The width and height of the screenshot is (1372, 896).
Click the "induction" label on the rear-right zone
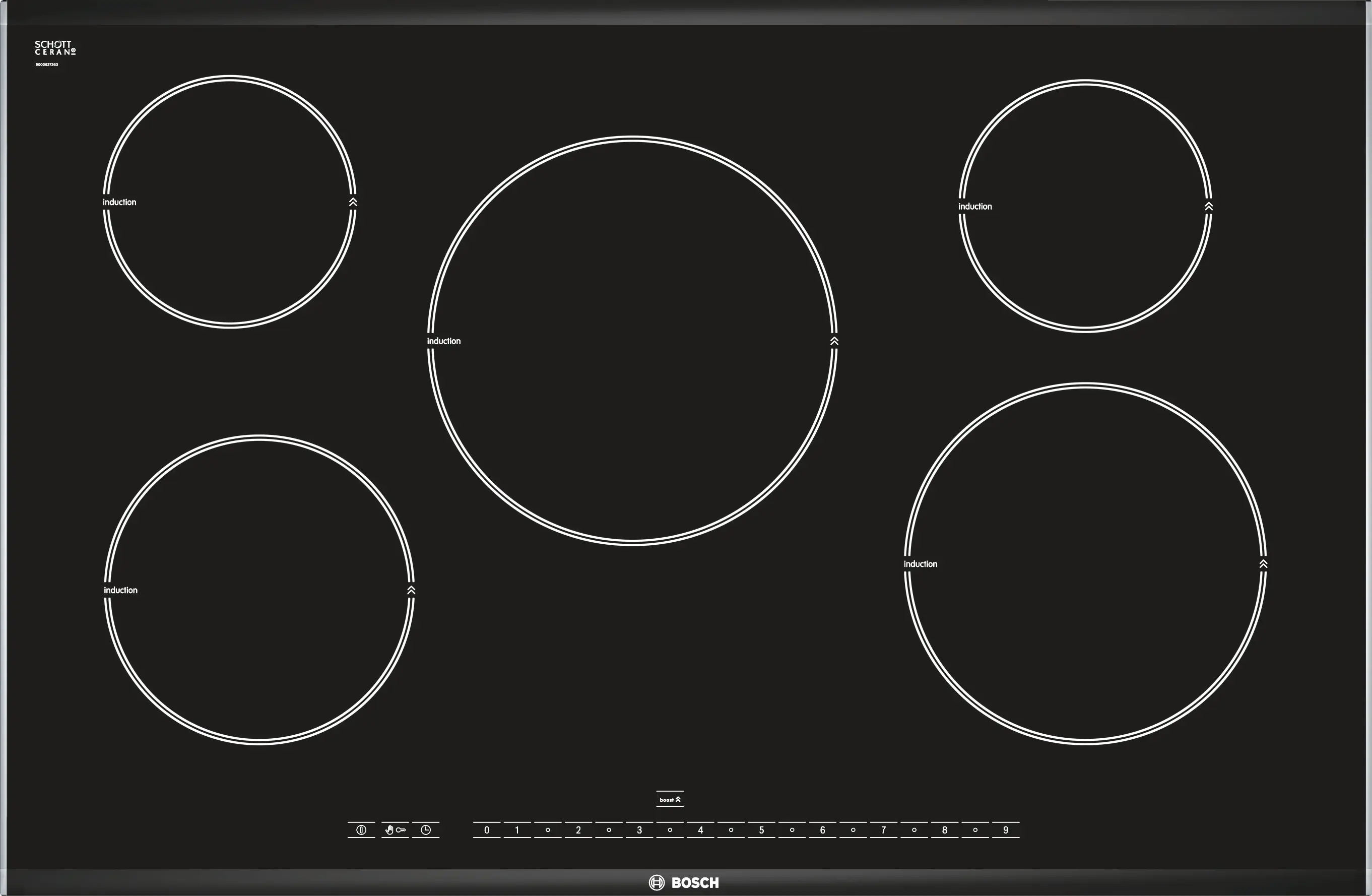click(x=975, y=207)
